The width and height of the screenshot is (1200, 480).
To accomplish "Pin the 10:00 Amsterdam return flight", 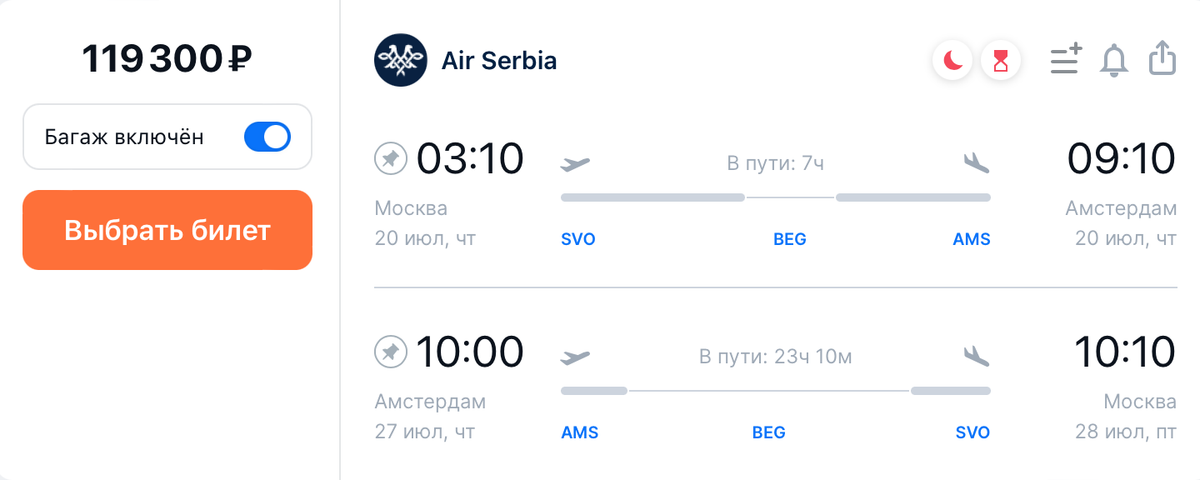I will point(390,351).
